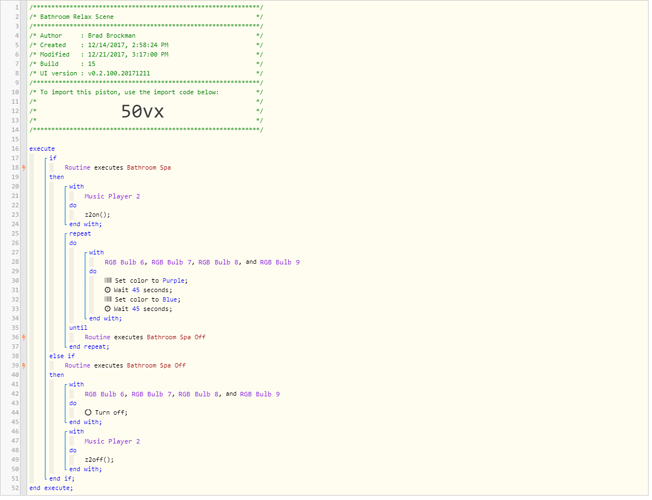Click the color icon beside Set color to Purple
Image resolution: width=652 pixels, height=500 pixels.
(x=108, y=281)
